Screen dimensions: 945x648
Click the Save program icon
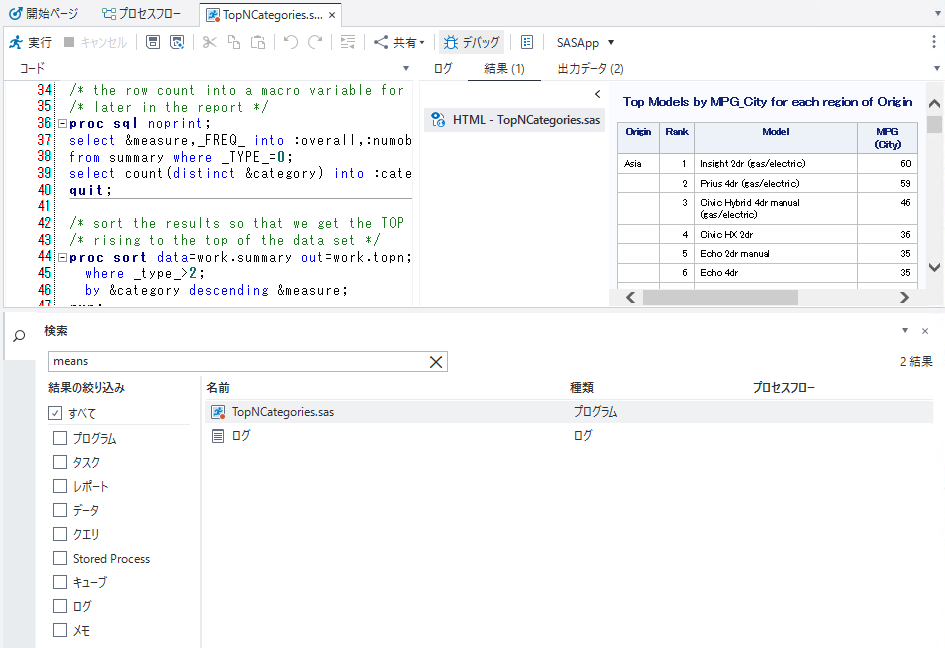coord(152,42)
